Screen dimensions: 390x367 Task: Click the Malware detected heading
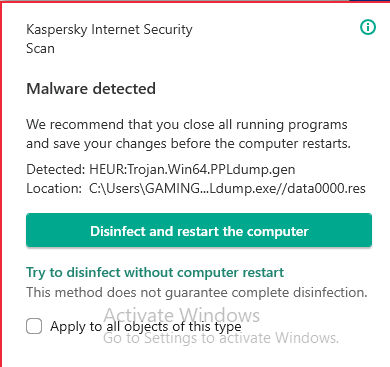[91, 89]
